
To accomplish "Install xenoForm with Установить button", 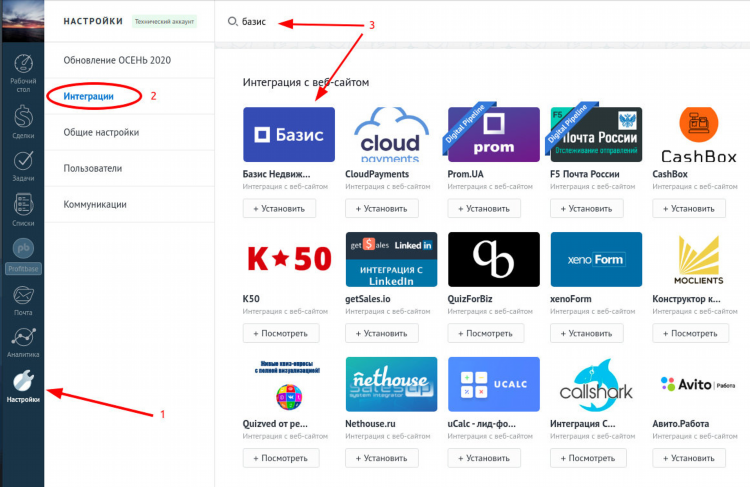I will point(586,333).
